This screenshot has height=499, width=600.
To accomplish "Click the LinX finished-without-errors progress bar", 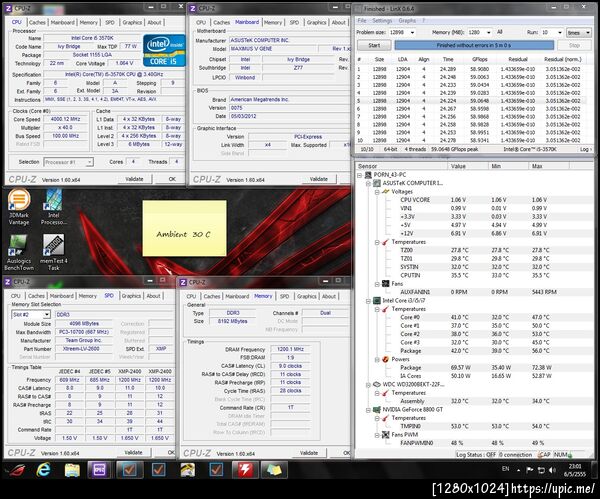I will pos(474,46).
